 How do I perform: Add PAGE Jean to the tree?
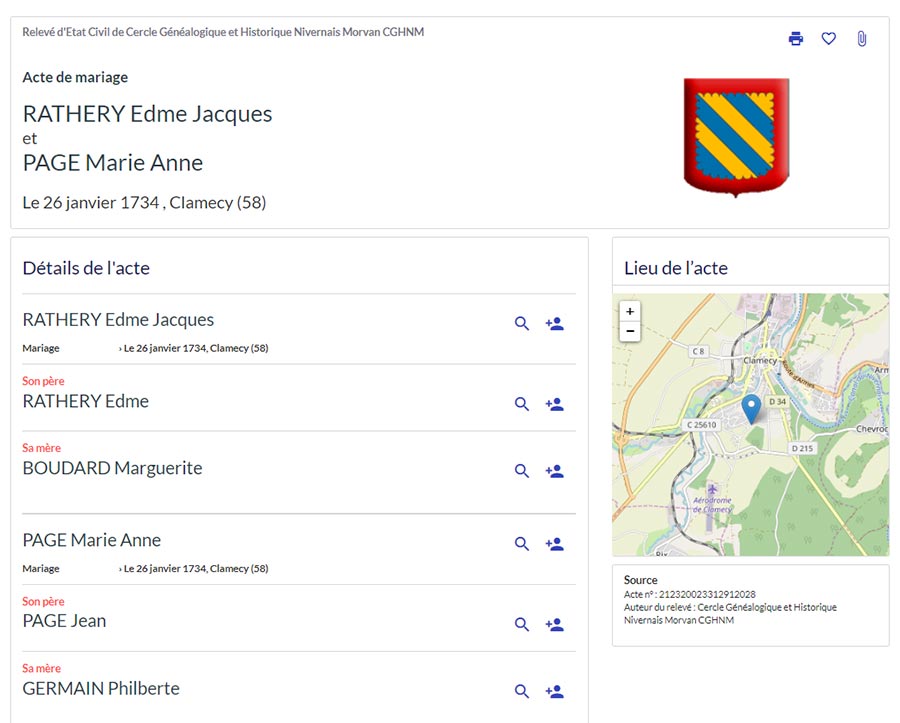click(x=554, y=625)
